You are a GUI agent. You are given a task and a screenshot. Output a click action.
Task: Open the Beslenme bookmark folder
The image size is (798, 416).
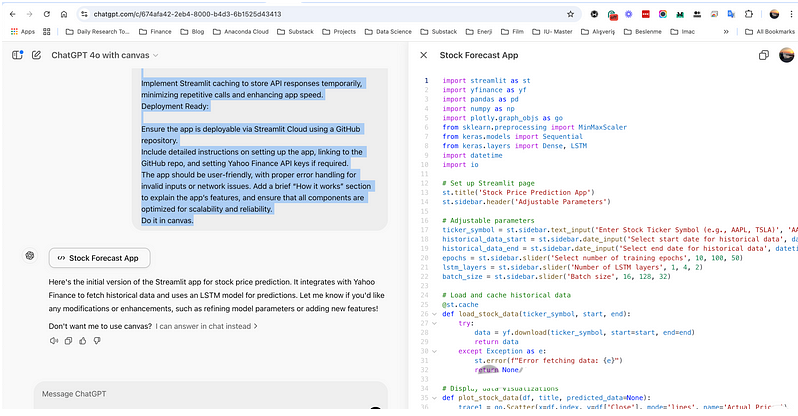tap(643, 32)
